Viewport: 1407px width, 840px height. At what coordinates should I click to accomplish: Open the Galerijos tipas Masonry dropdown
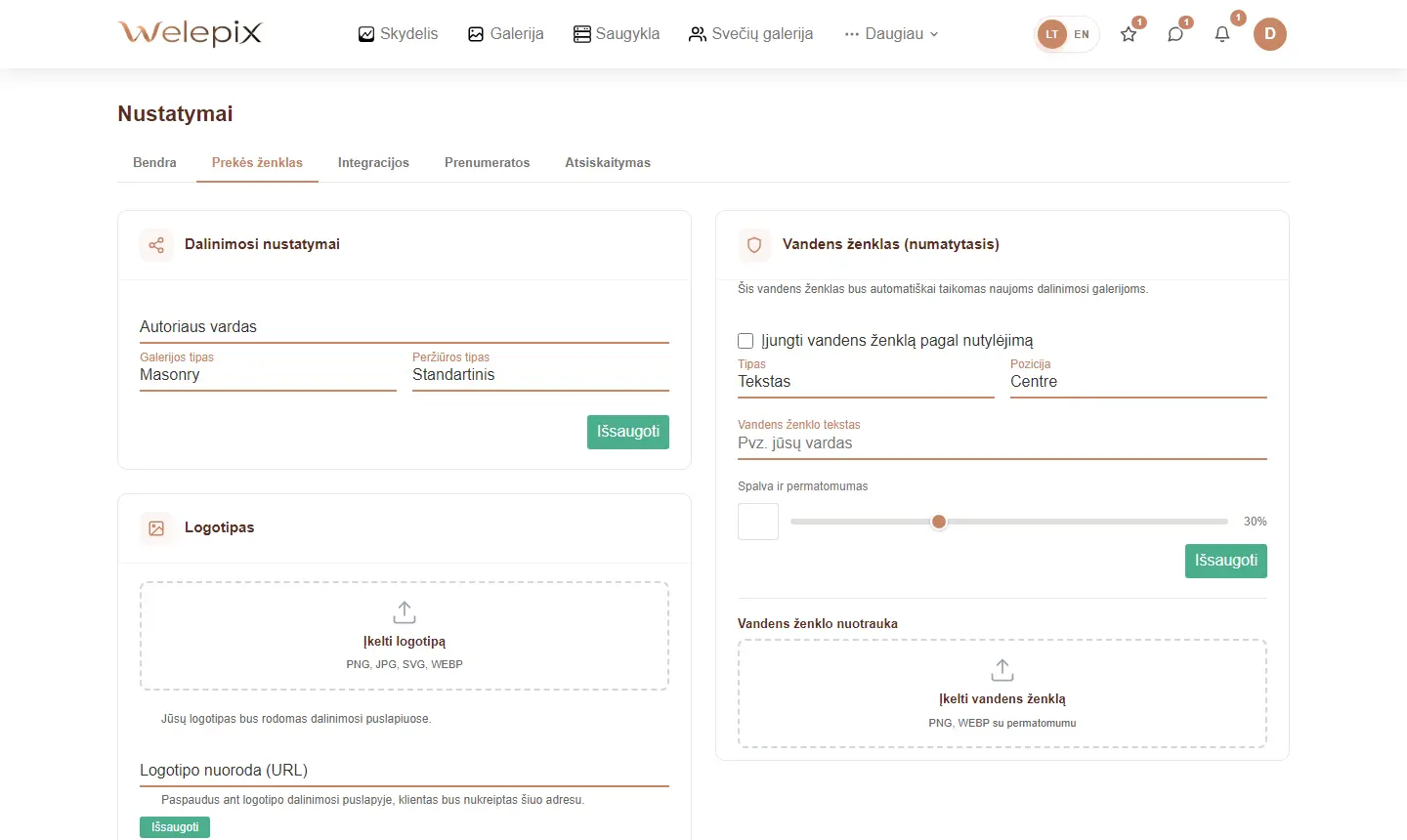tap(268, 371)
